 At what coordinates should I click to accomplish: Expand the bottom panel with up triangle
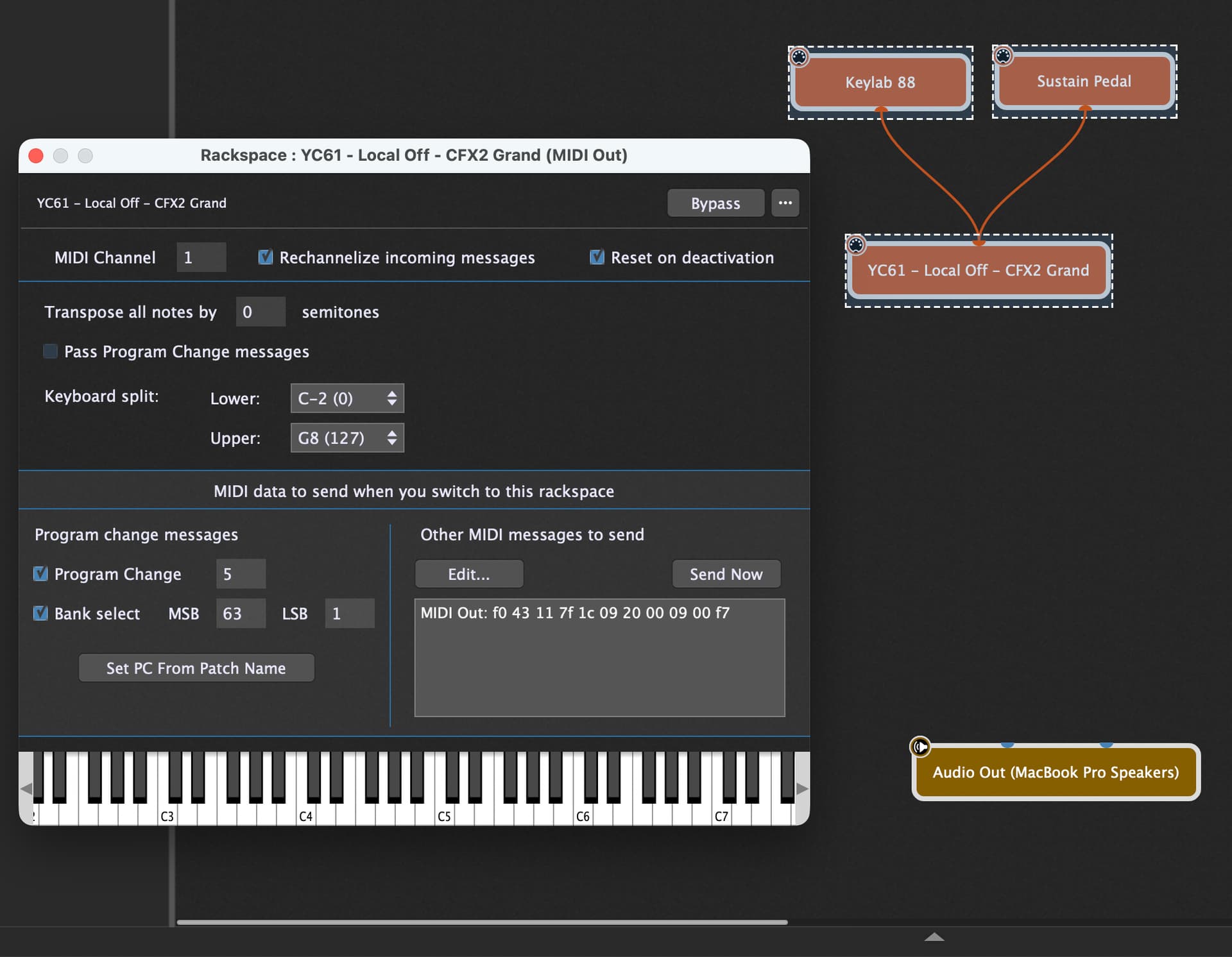[934, 937]
